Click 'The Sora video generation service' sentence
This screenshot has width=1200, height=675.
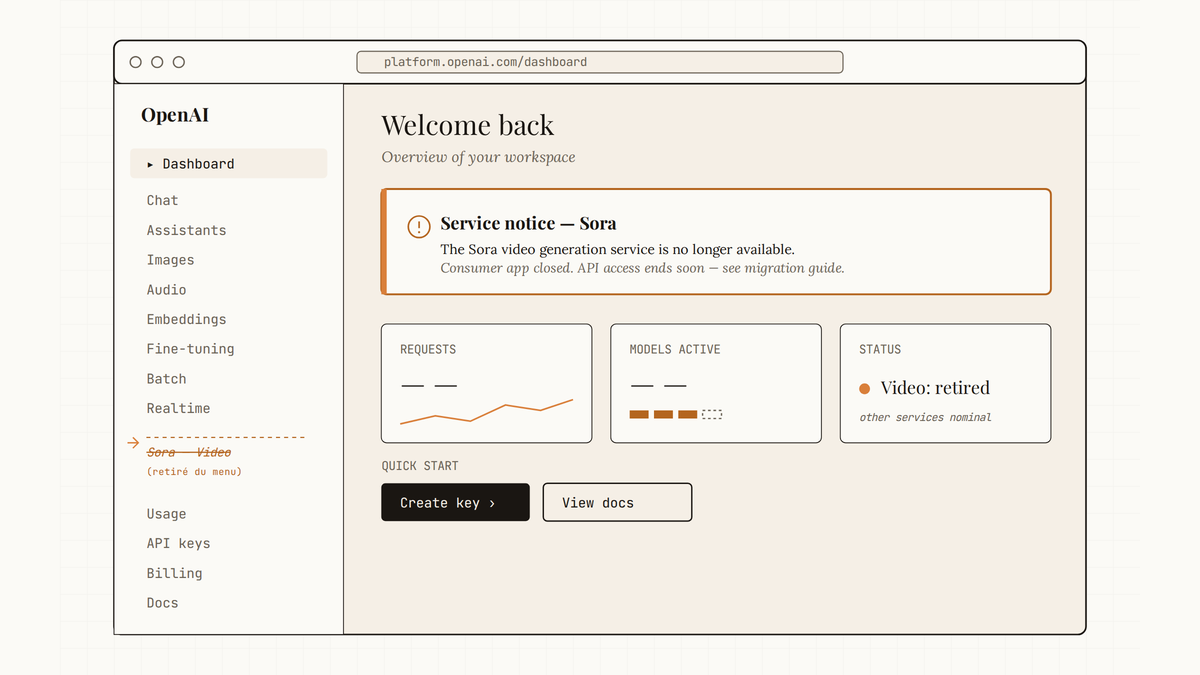[617, 249]
